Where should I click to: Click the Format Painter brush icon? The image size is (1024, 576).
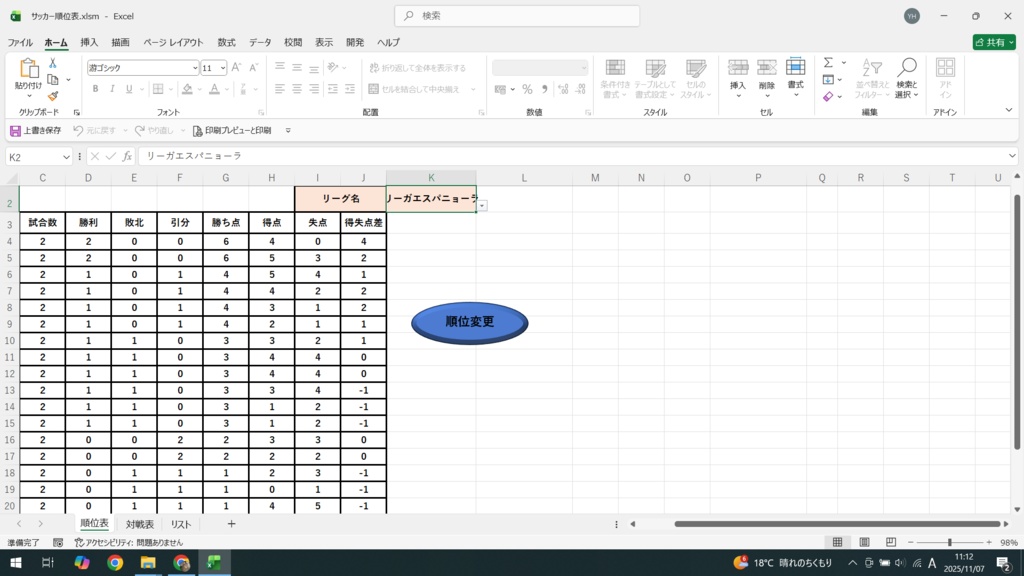[x=53, y=96]
